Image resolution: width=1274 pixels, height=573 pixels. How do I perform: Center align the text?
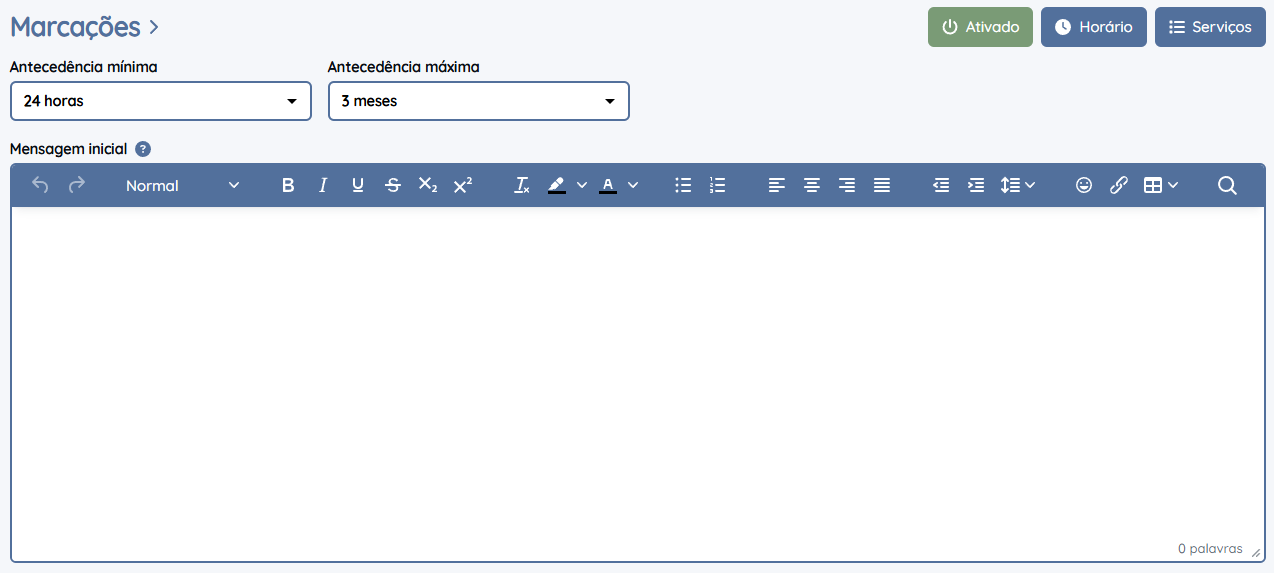point(812,185)
